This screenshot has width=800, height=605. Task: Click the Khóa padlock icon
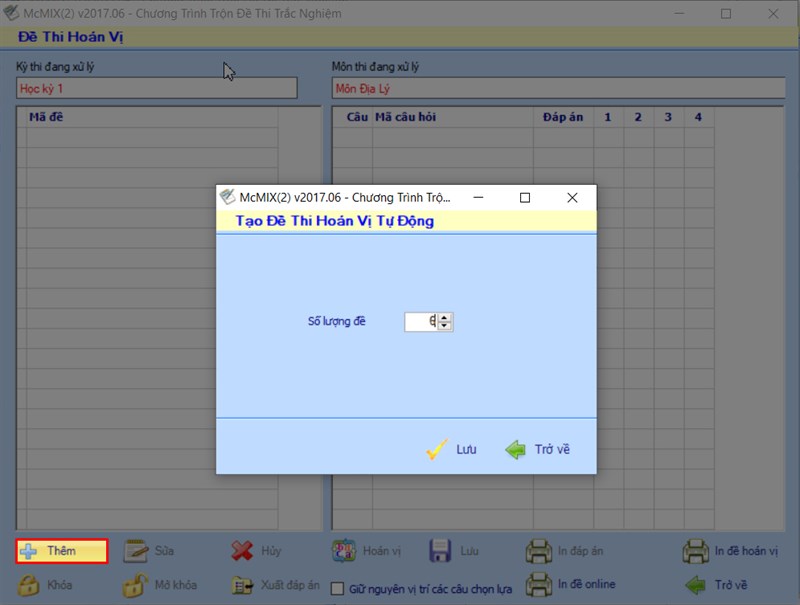point(29,585)
